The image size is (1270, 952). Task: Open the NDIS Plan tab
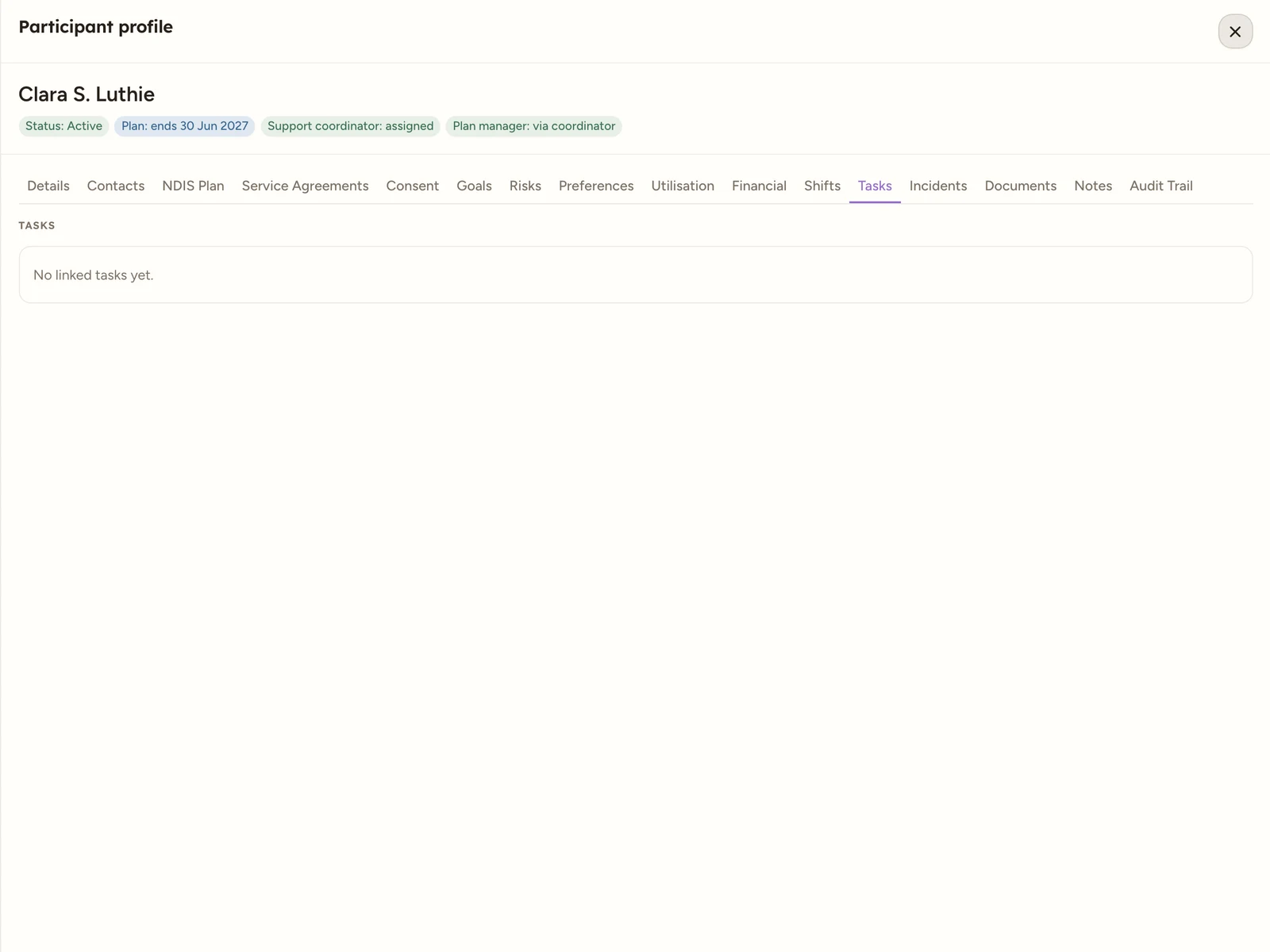pyautogui.click(x=193, y=186)
